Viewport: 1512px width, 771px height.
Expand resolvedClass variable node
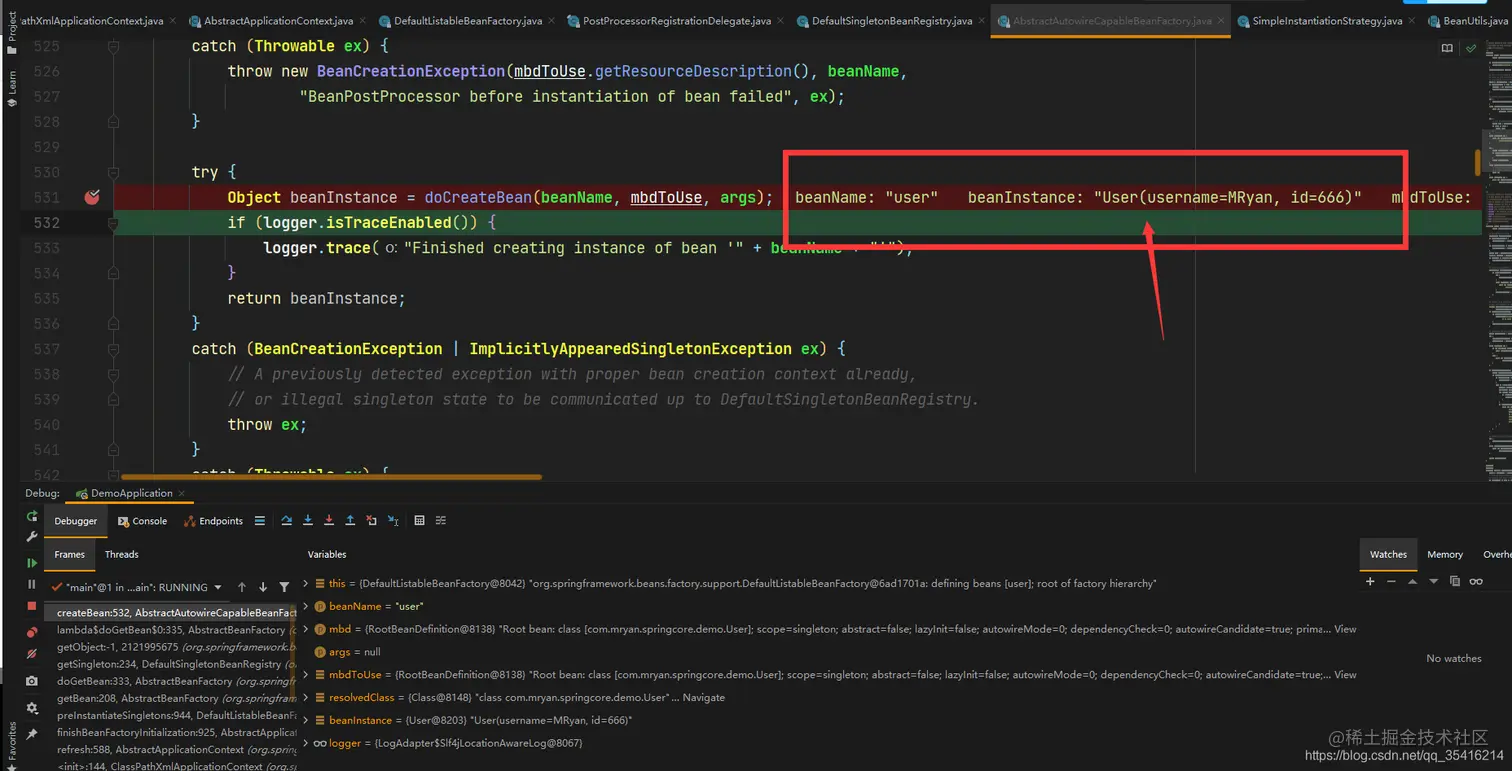point(306,697)
